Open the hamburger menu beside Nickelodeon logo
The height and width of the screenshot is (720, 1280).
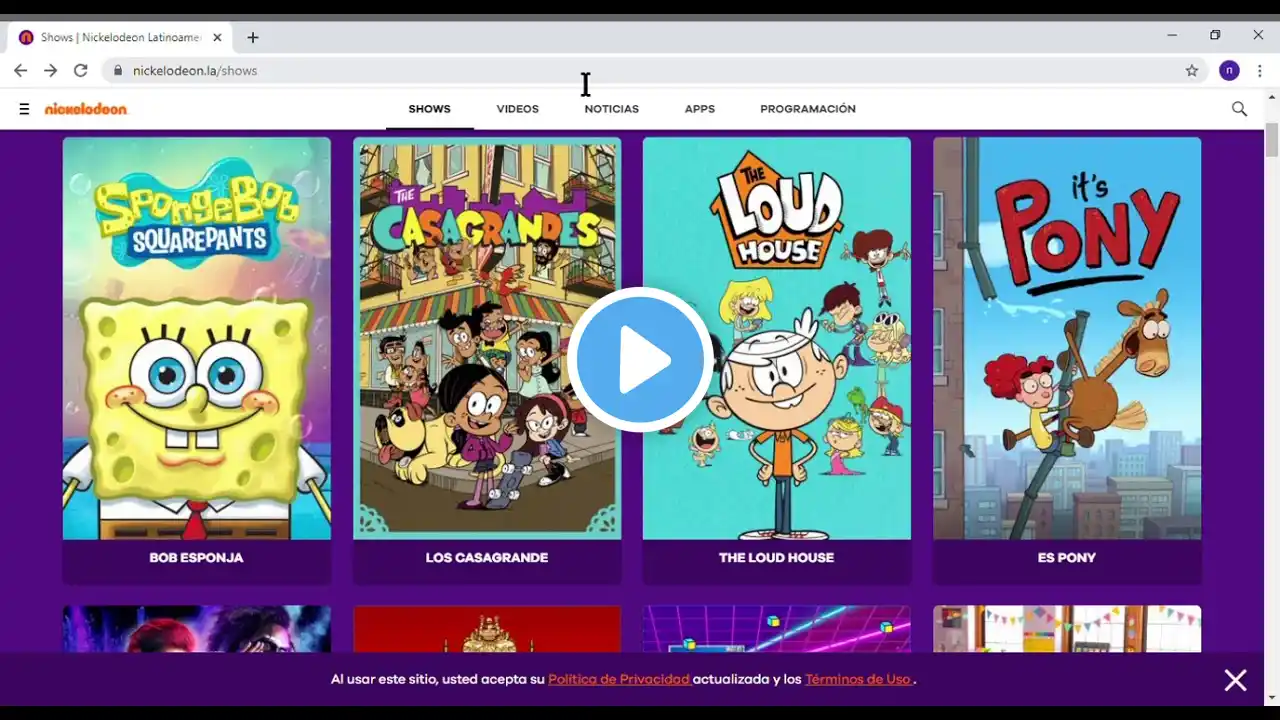coord(24,109)
